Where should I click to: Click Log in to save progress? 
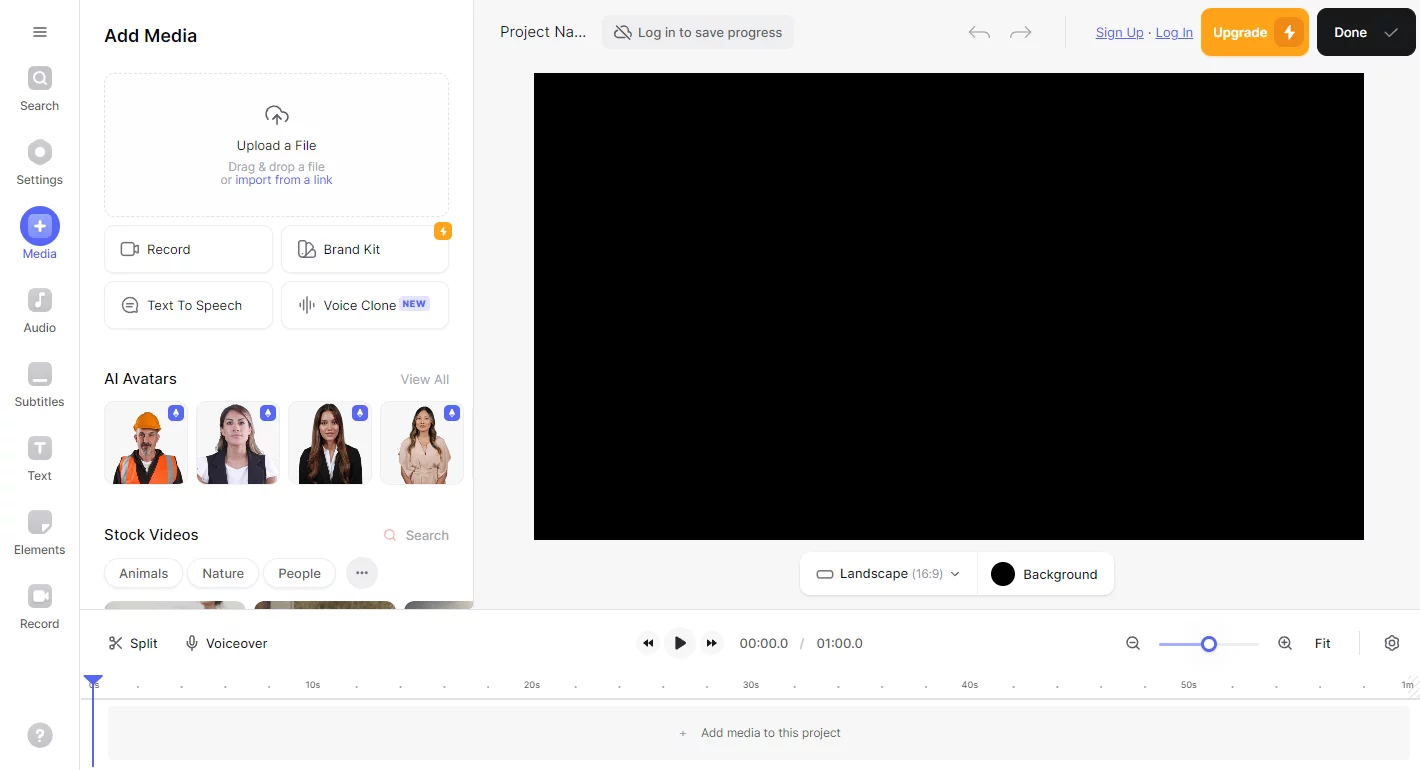[x=698, y=32]
